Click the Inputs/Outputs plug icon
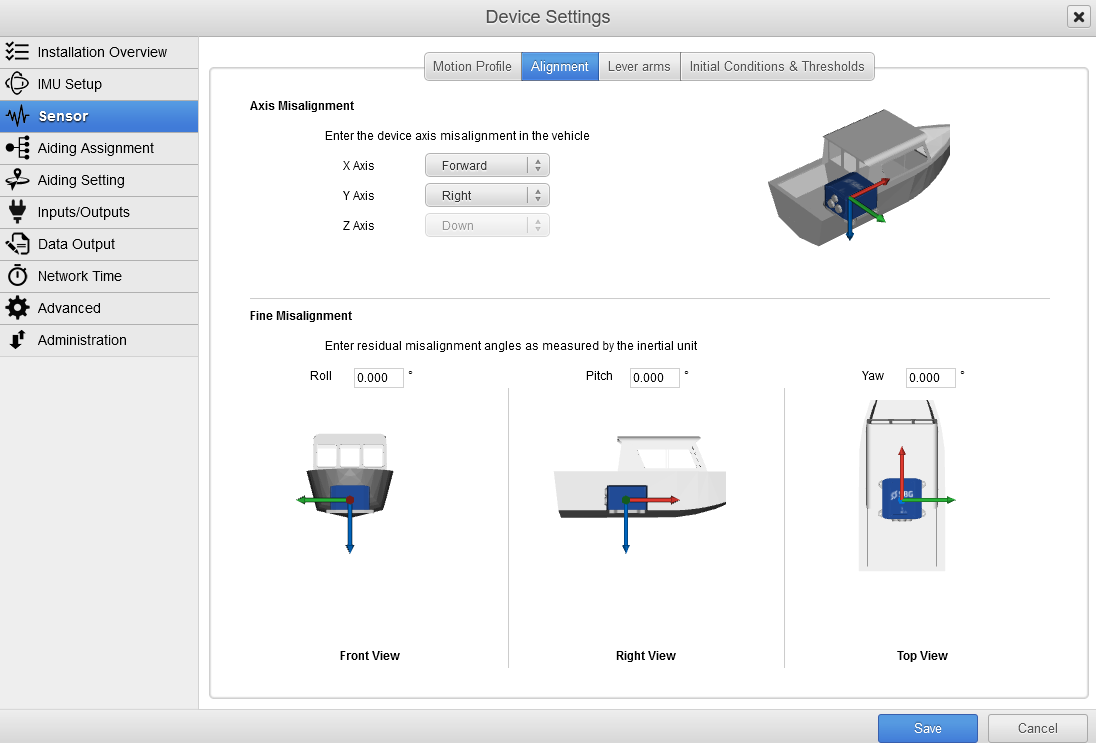1096x743 pixels. [x=17, y=212]
